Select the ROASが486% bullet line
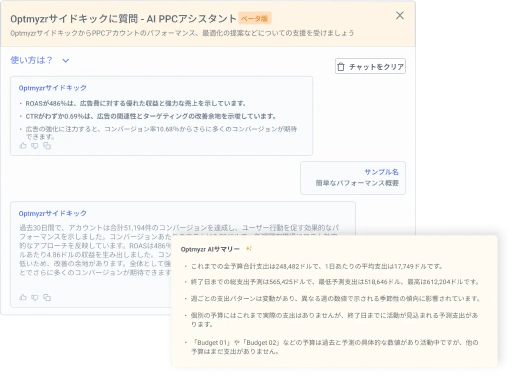 tap(135, 103)
